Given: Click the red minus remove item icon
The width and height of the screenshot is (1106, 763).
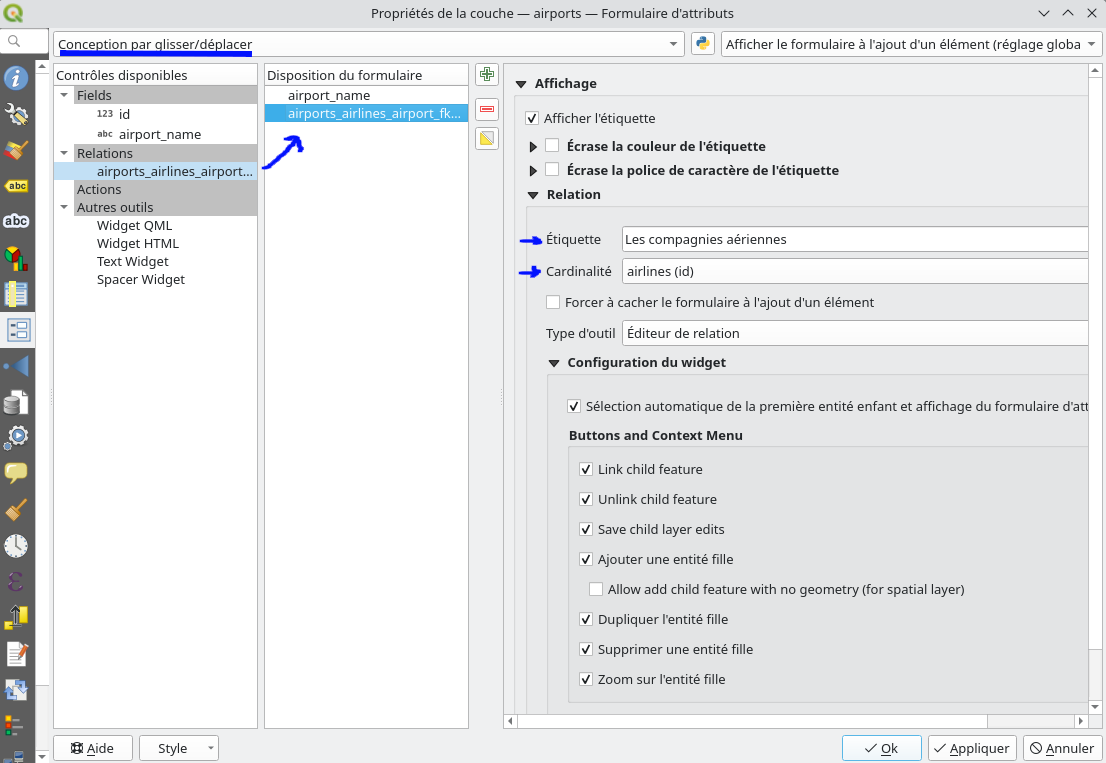Looking at the screenshot, I should point(487,109).
